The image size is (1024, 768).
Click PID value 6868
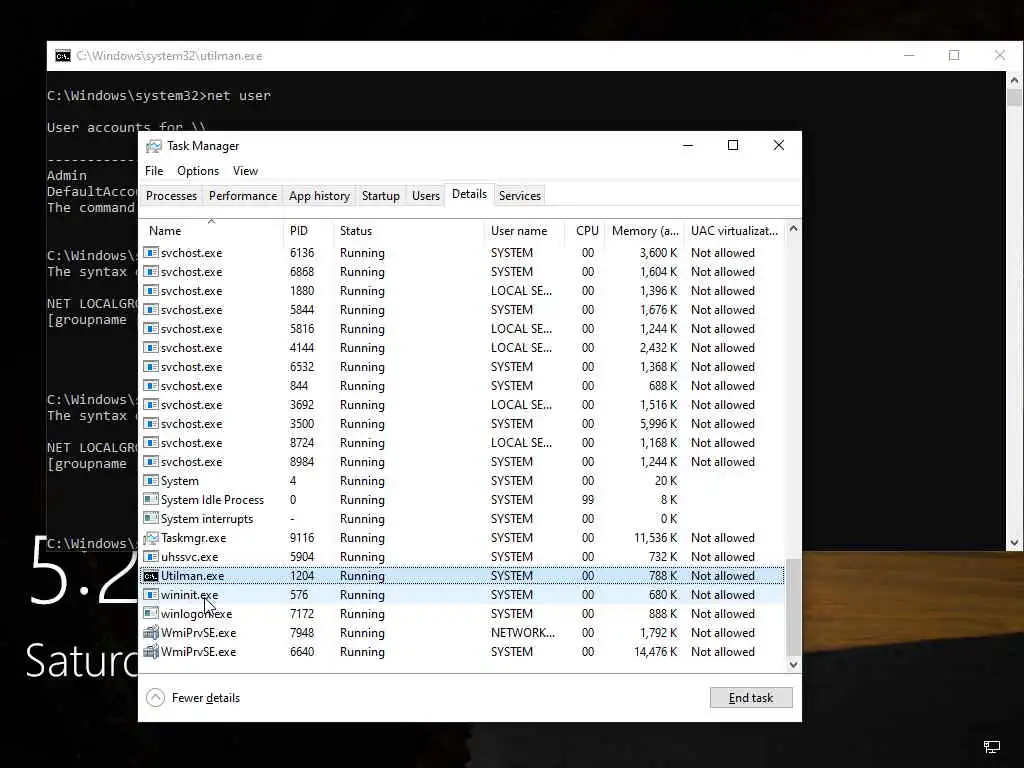coord(302,272)
